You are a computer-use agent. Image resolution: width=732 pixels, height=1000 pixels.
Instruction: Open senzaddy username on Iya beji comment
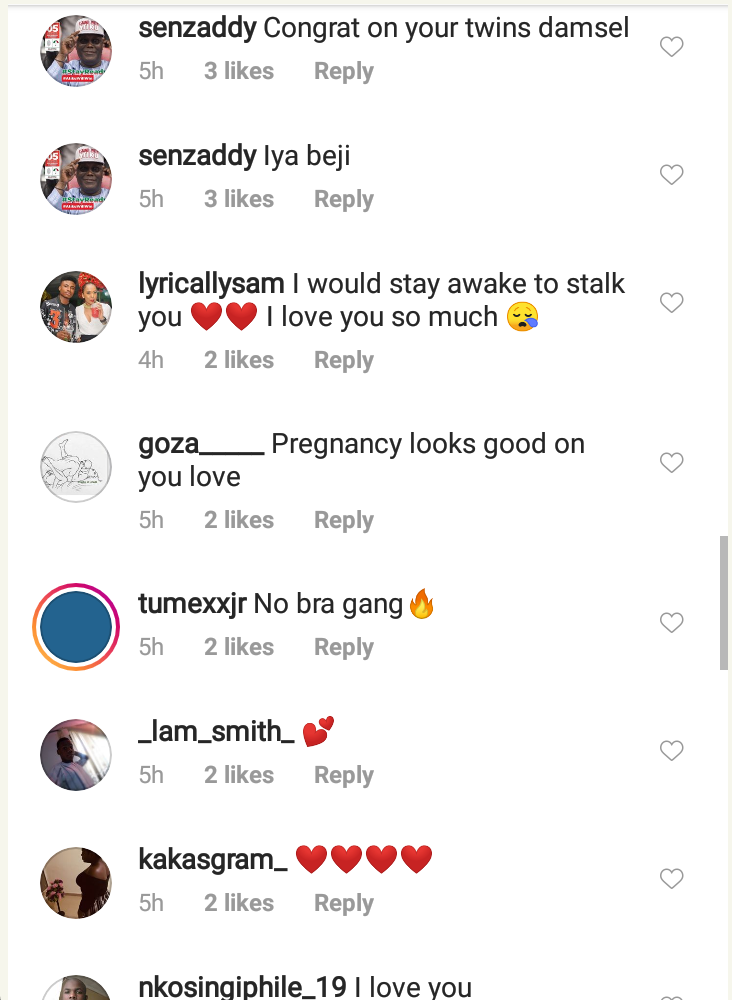point(197,156)
